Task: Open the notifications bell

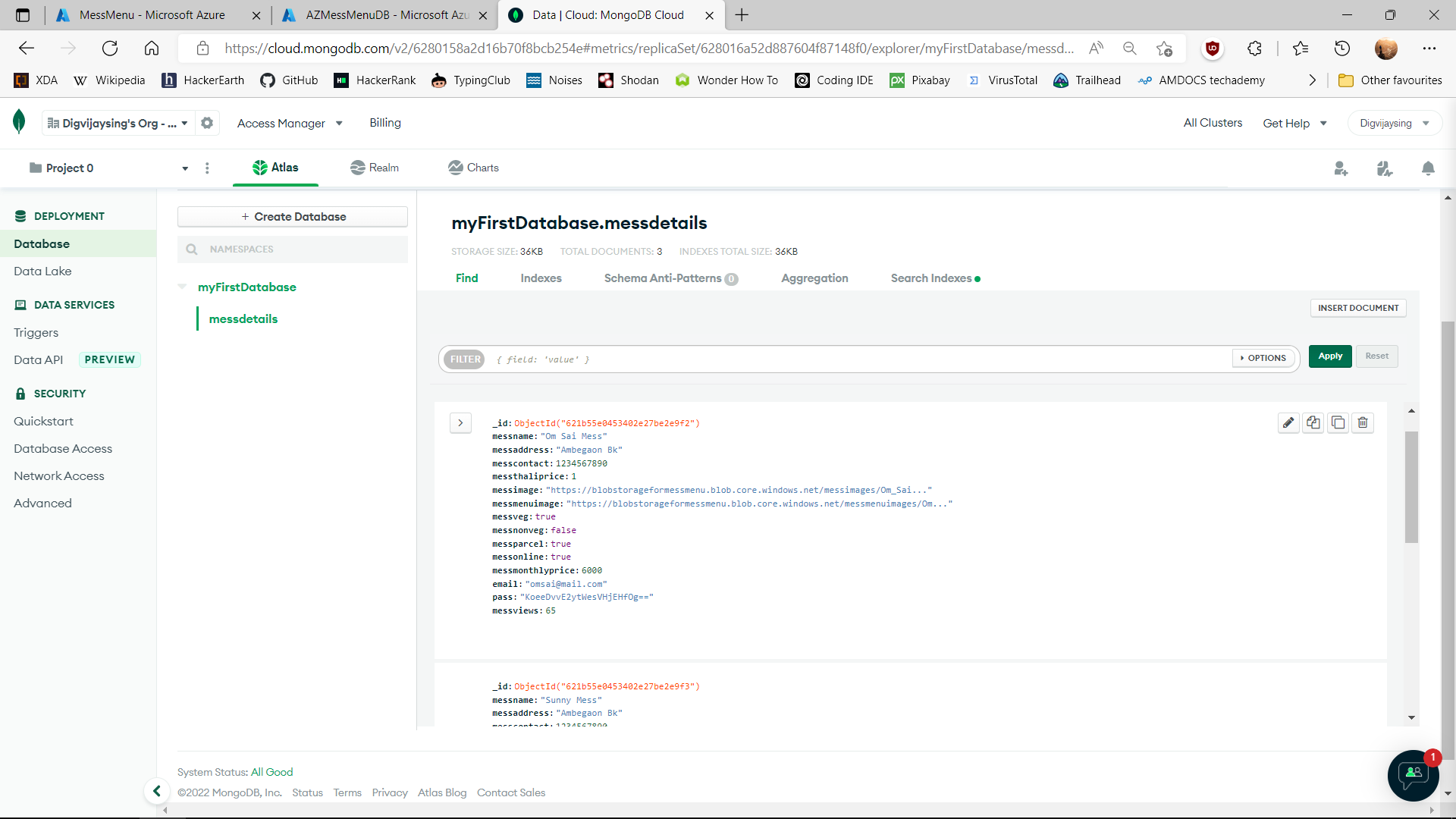Action: pos(1429,168)
